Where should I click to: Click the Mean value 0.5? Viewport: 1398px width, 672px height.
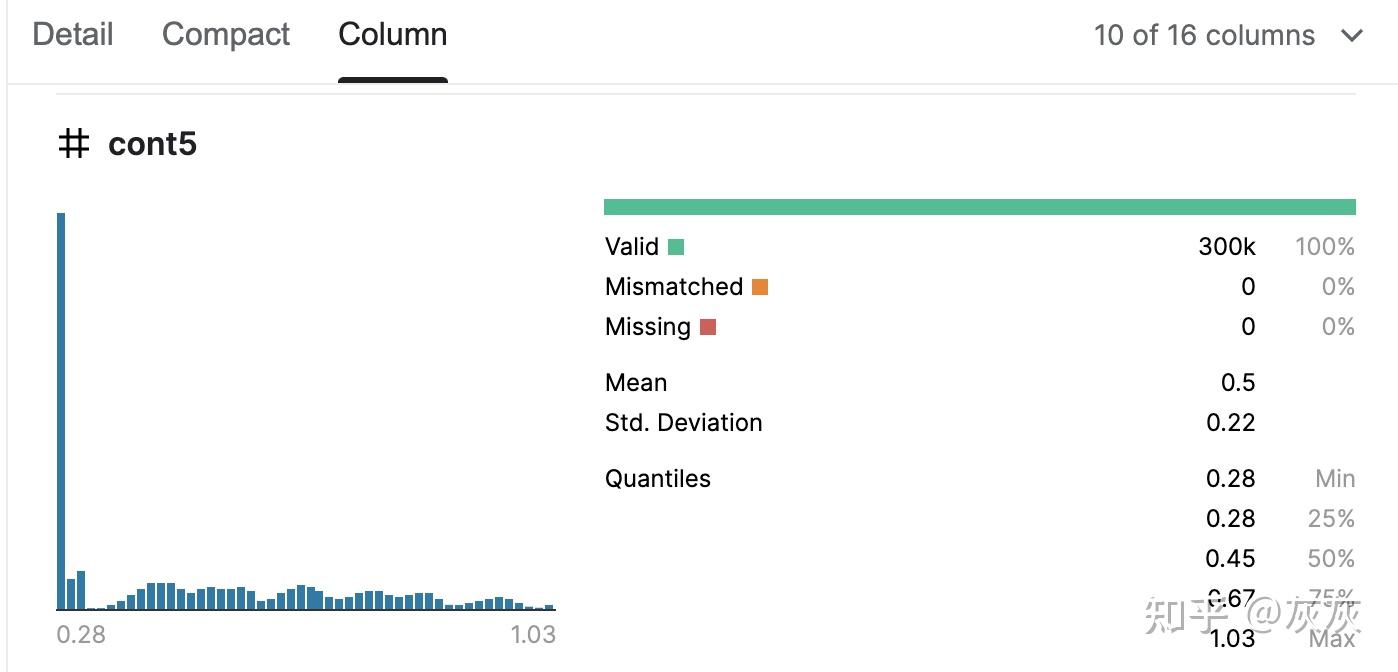pos(1238,383)
